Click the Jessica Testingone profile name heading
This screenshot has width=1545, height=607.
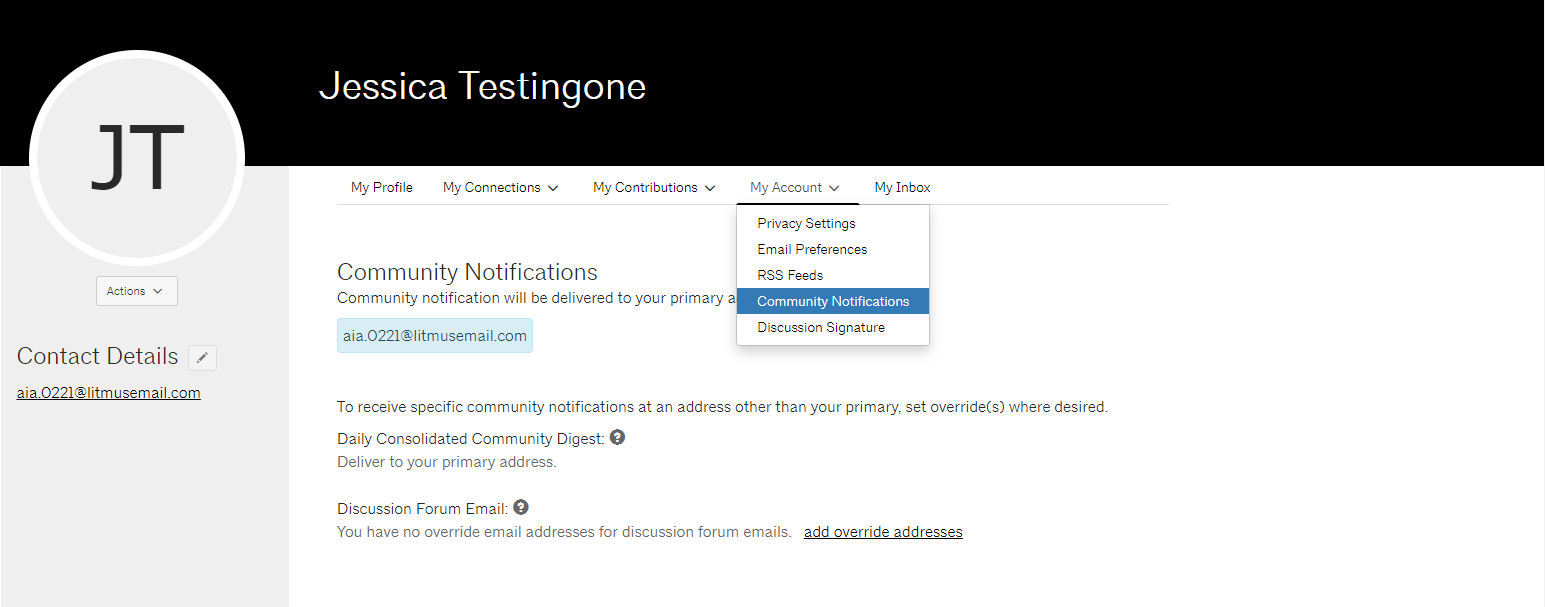(x=482, y=87)
